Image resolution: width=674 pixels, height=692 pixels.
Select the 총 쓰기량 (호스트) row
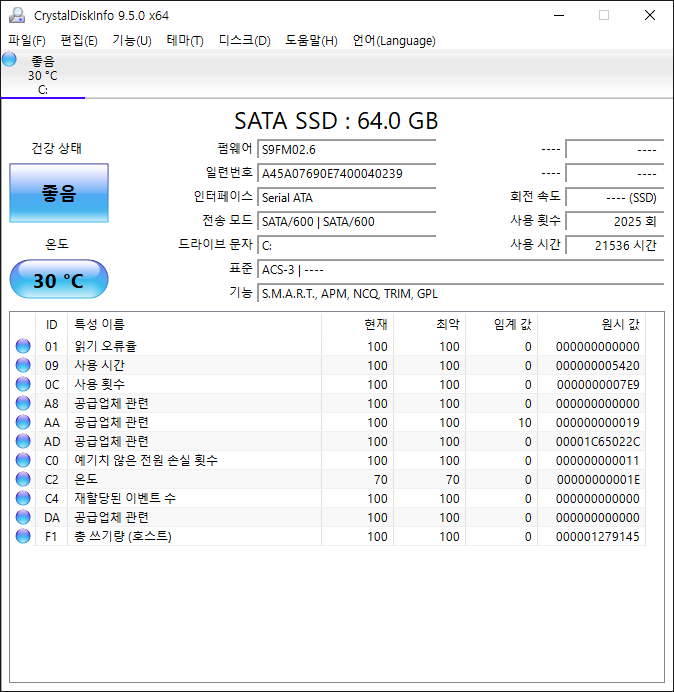pos(329,536)
